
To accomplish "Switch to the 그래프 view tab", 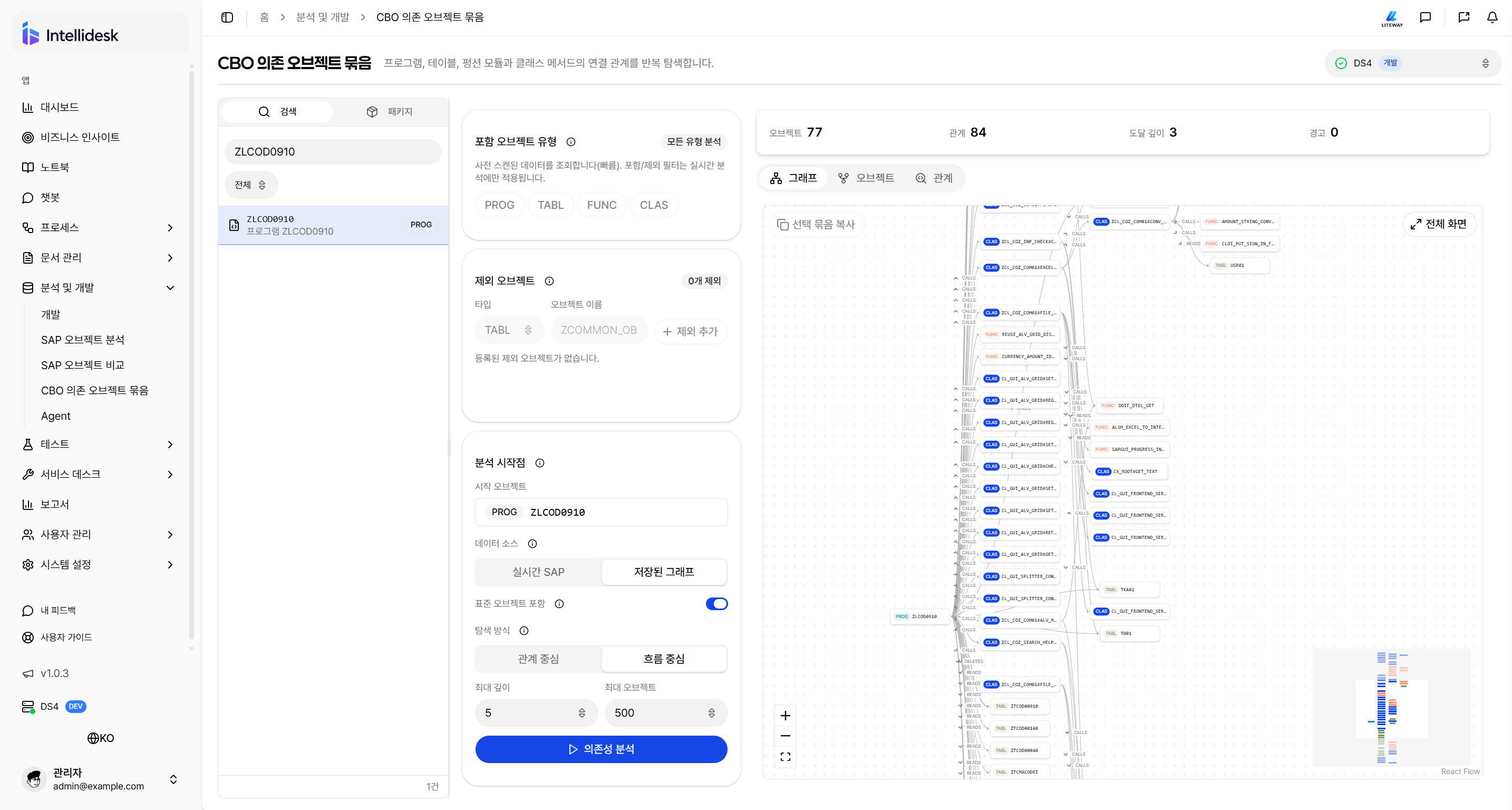I will (793, 178).
